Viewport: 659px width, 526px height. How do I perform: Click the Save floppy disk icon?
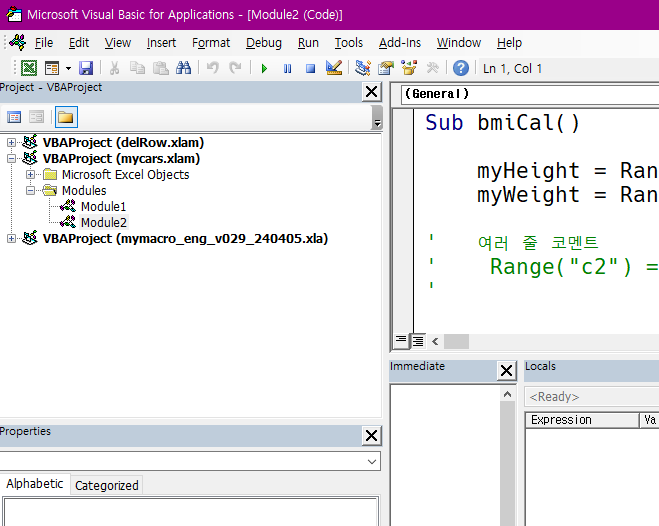(86, 68)
